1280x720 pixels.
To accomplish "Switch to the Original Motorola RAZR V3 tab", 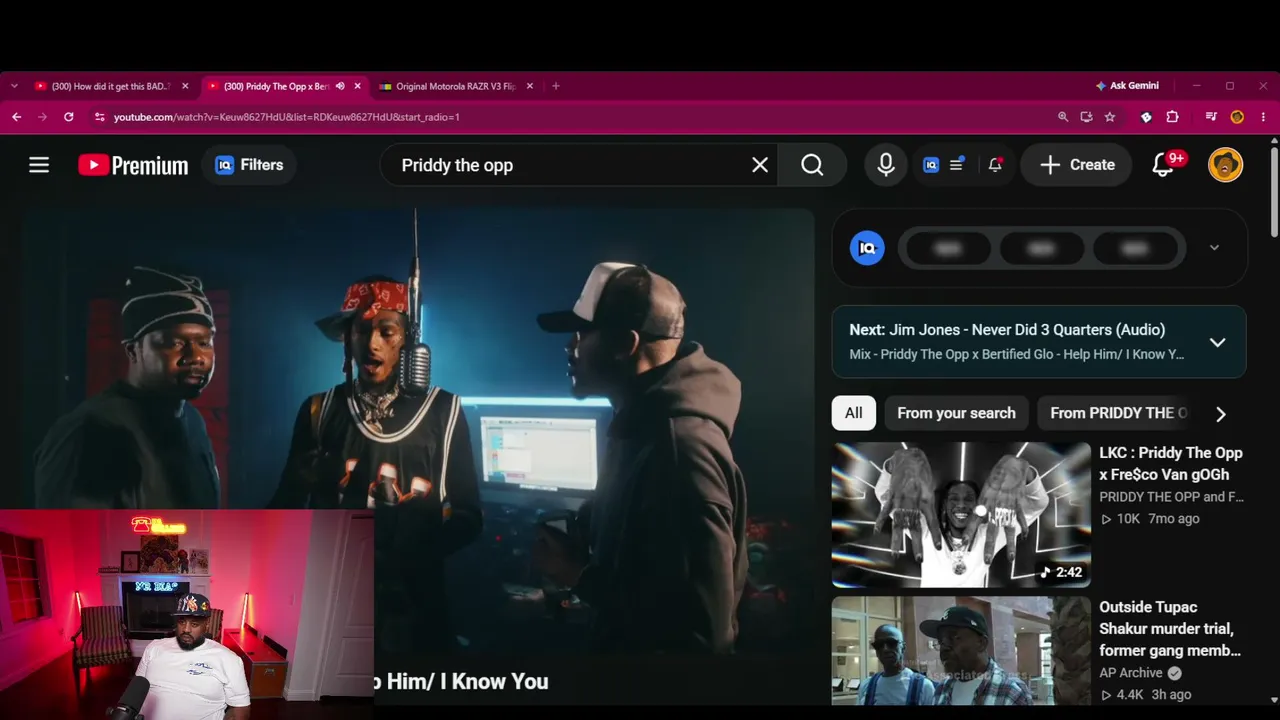I will [455, 86].
